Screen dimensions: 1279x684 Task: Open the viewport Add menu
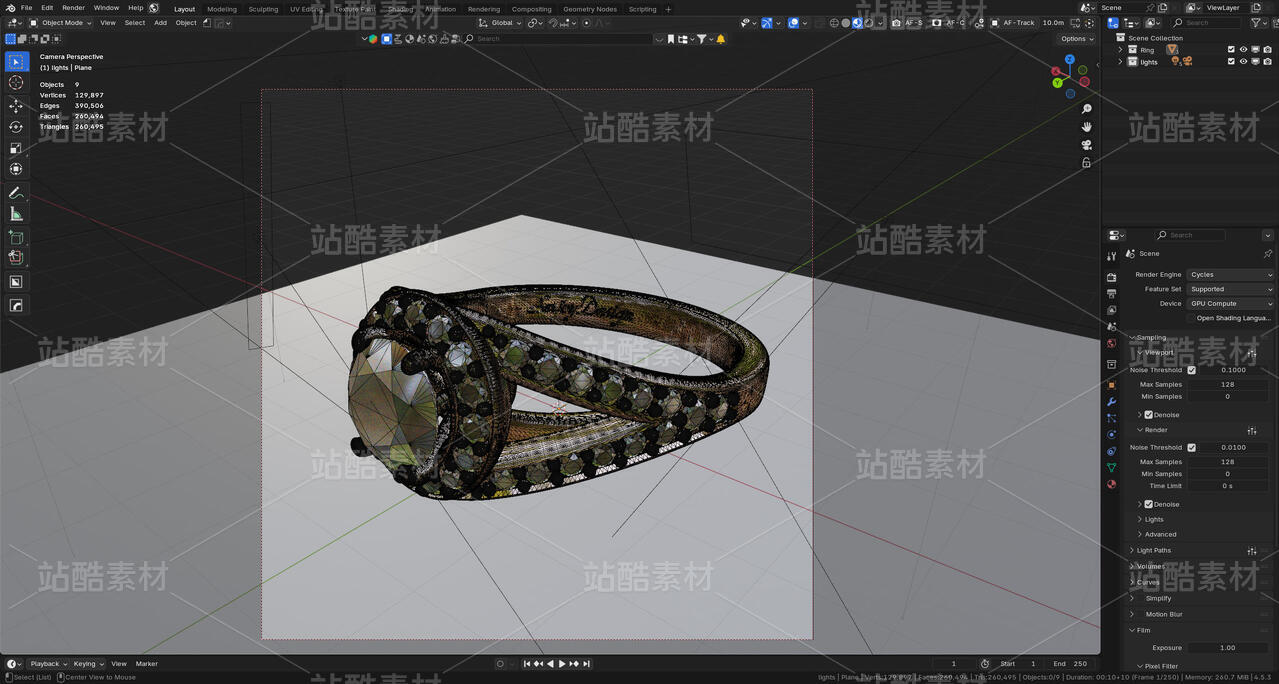click(160, 22)
